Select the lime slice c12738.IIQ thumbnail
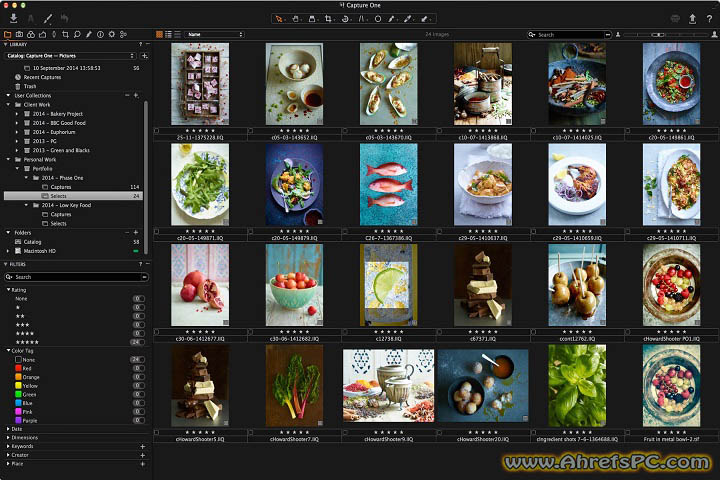 [x=388, y=285]
